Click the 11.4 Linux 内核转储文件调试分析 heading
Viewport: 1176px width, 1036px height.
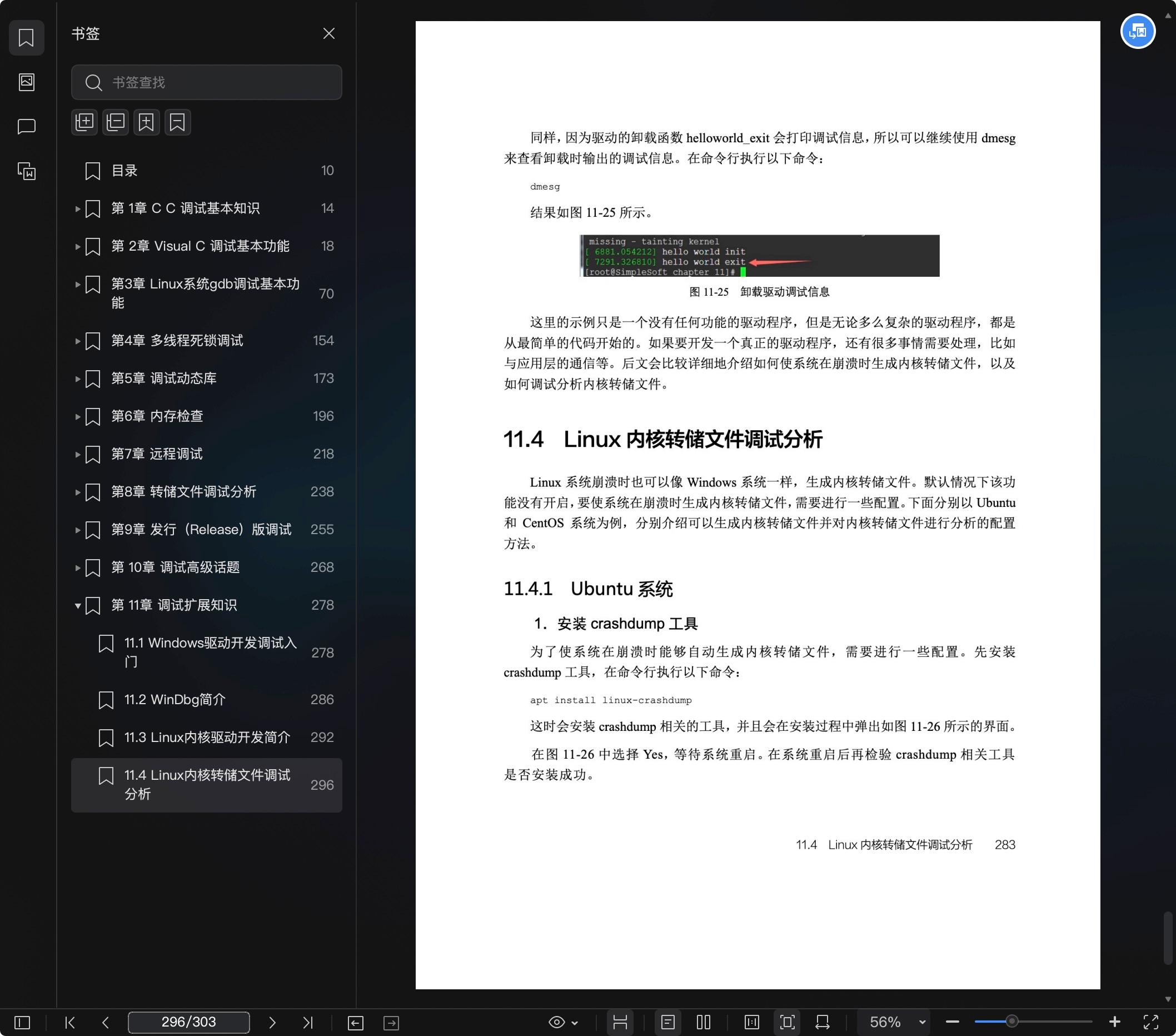point(663,439)
